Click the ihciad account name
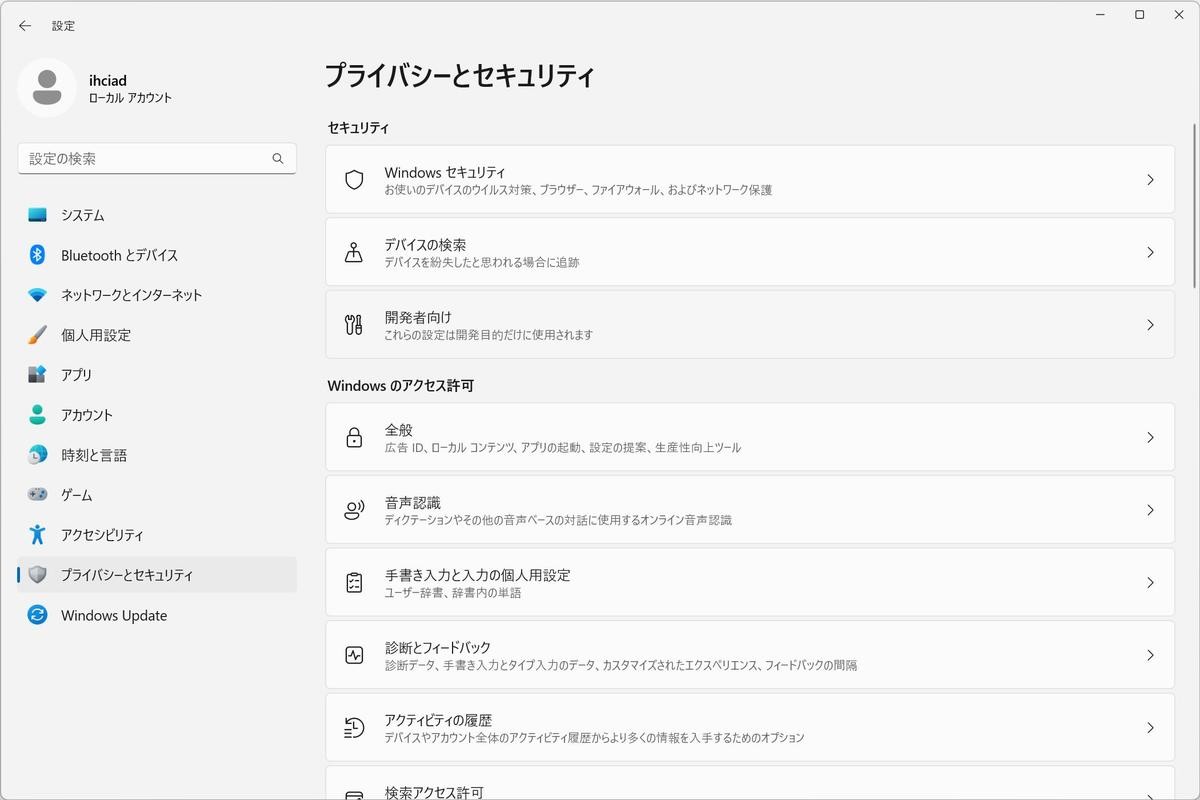 108,80
